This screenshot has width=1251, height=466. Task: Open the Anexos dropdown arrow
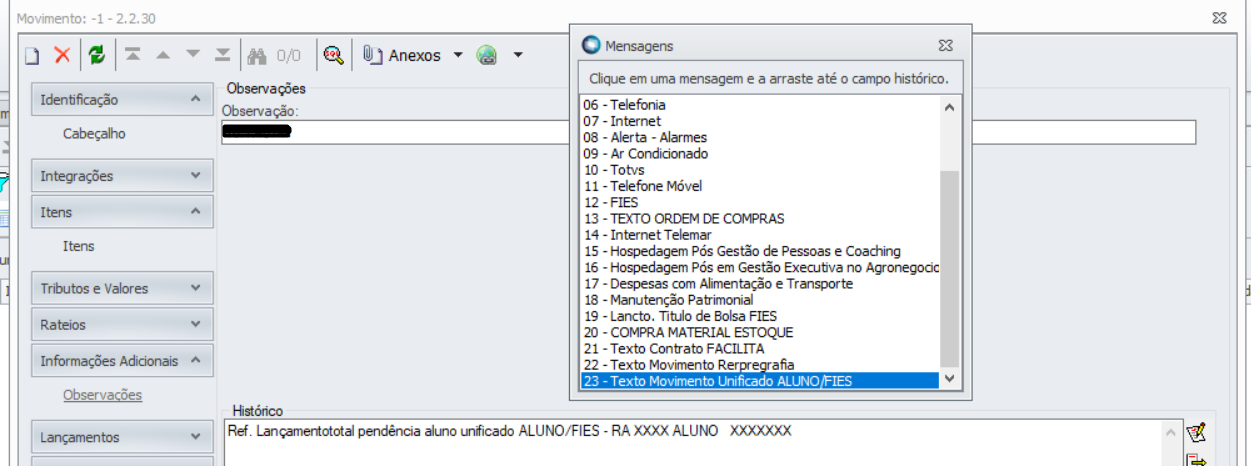click(458, 56)
